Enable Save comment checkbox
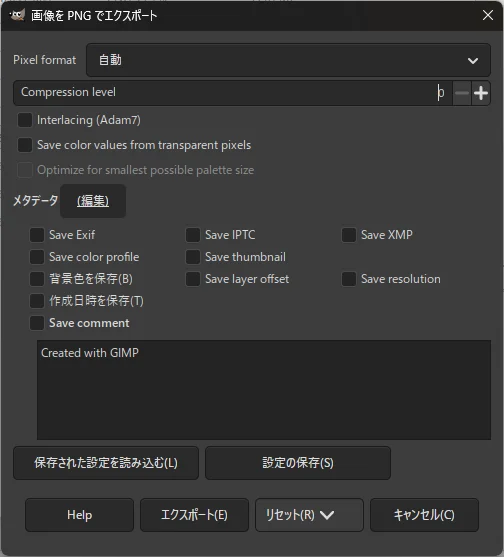 37,323
